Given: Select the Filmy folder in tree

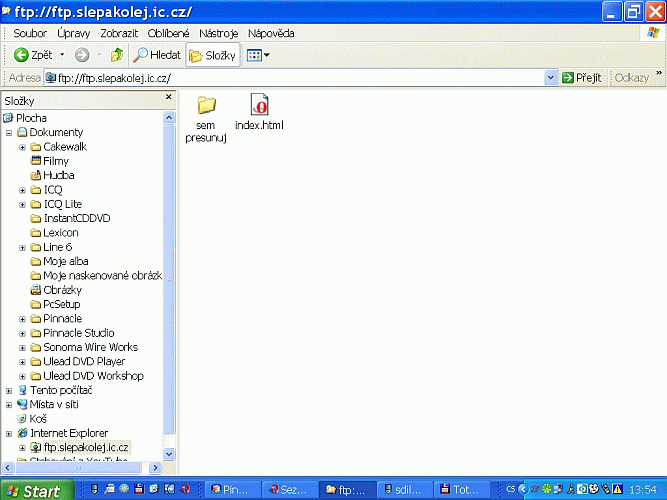Looking at the screenshot, I should (55, 161).
